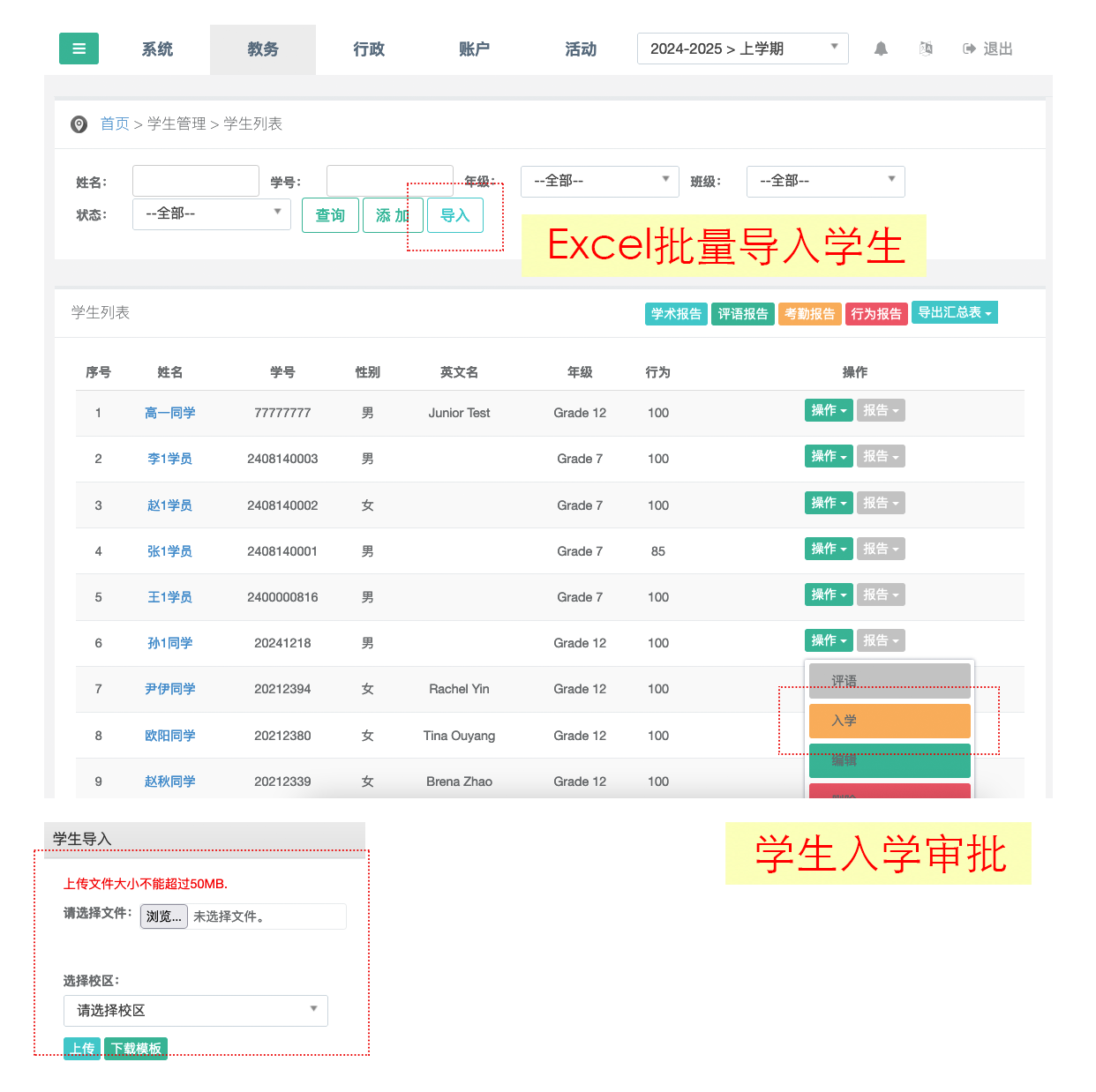Click the 行为 column header
The height and width of the screenshot is (1092, 1096).
pos(658,372)
